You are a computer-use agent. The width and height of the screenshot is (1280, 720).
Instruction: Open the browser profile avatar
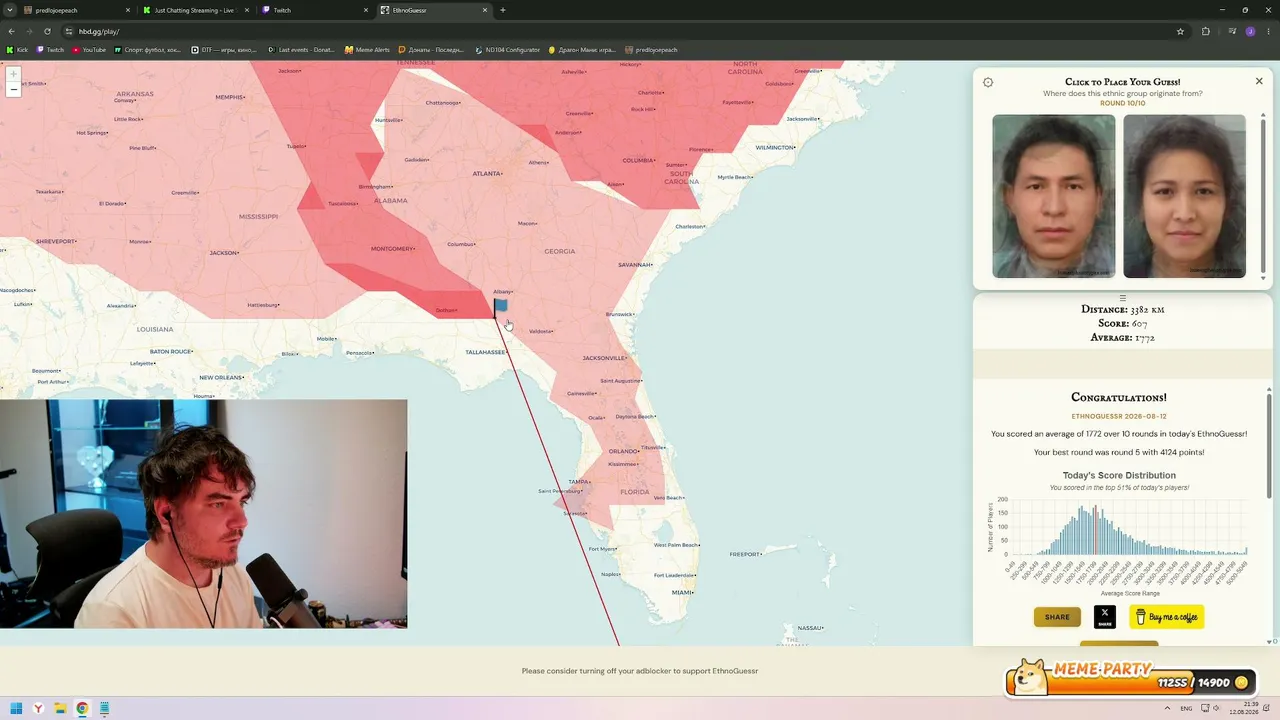pos(1250,31)
